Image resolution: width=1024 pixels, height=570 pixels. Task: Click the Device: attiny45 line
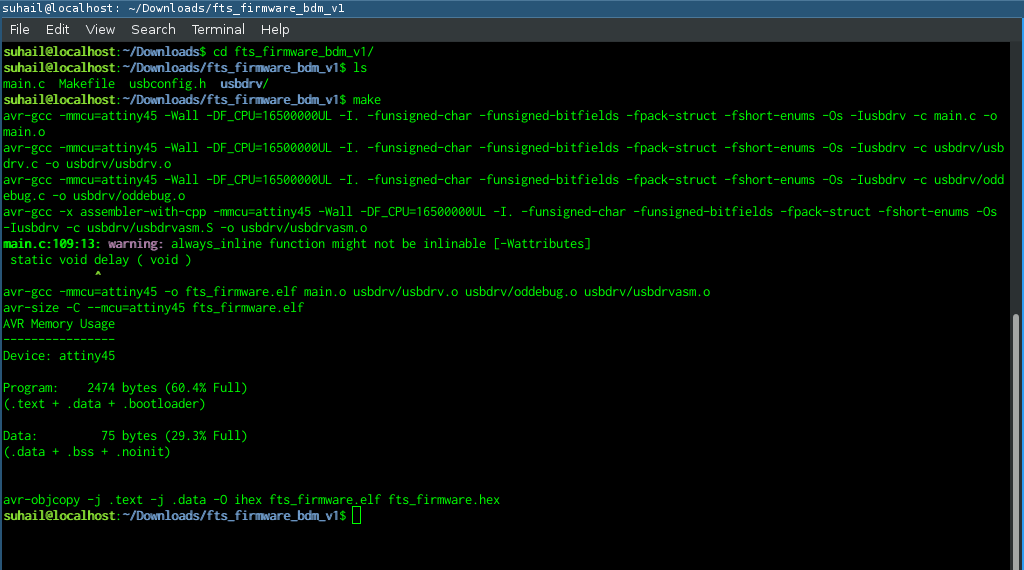pos(59,356)
